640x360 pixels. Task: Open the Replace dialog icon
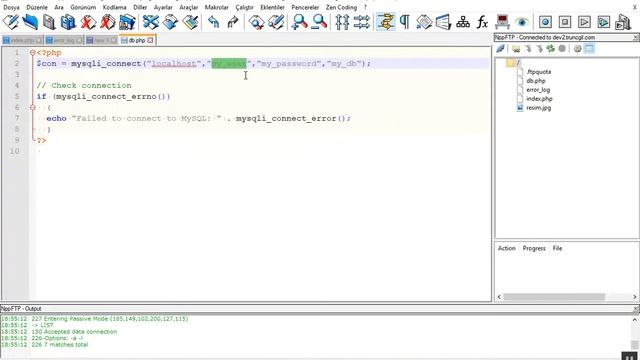276,22
